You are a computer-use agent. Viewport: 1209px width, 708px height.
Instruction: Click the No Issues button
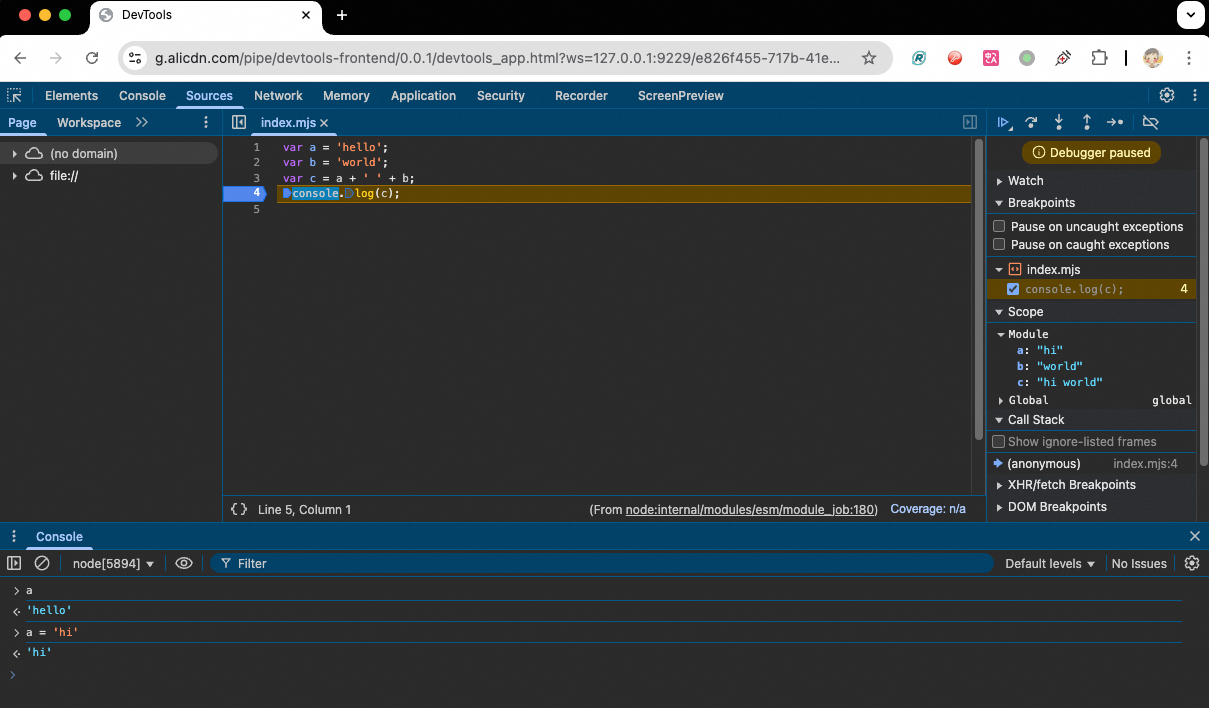[x=1139, y=563]
